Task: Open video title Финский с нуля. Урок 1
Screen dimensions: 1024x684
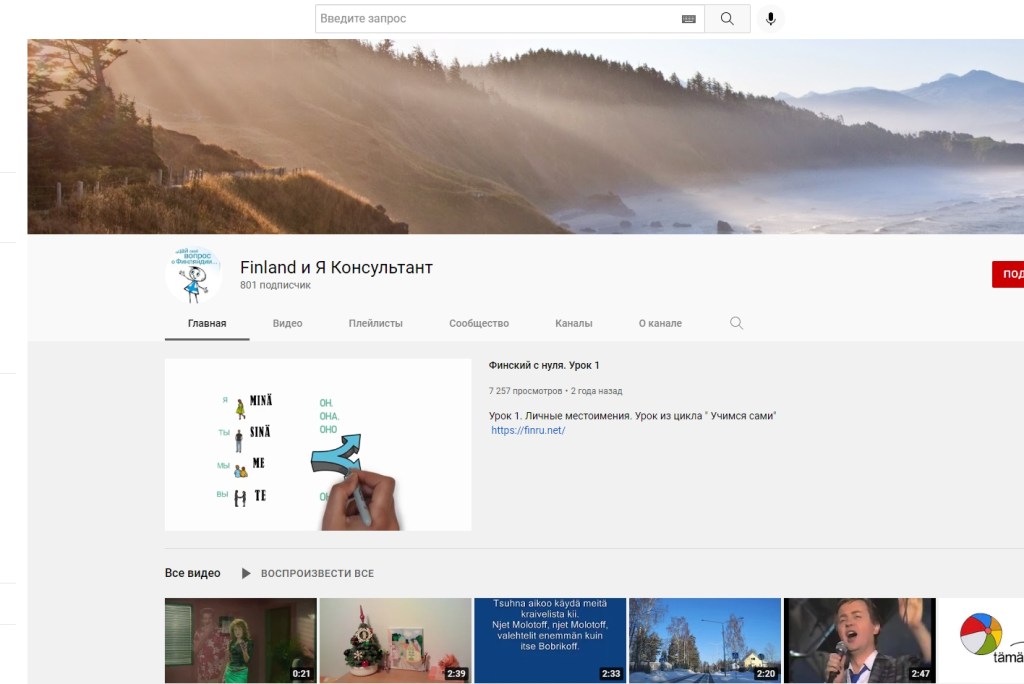Action: [544, 366]
